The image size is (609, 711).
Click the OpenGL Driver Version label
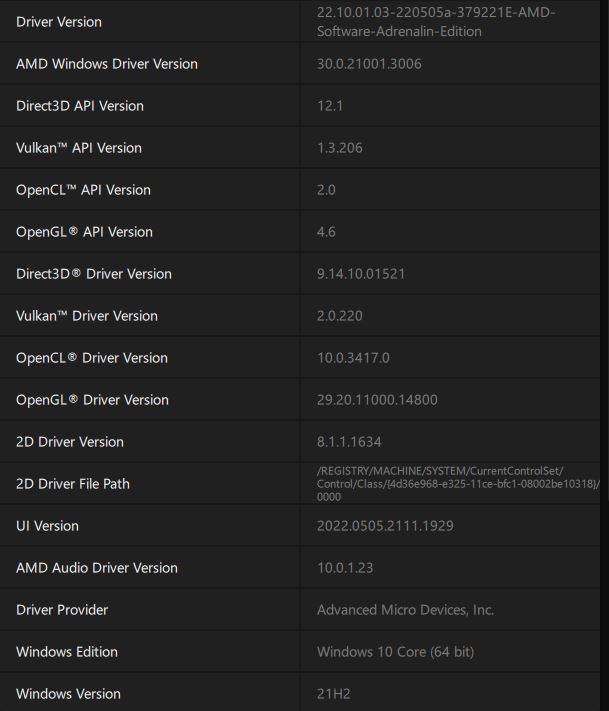point(92,400)
